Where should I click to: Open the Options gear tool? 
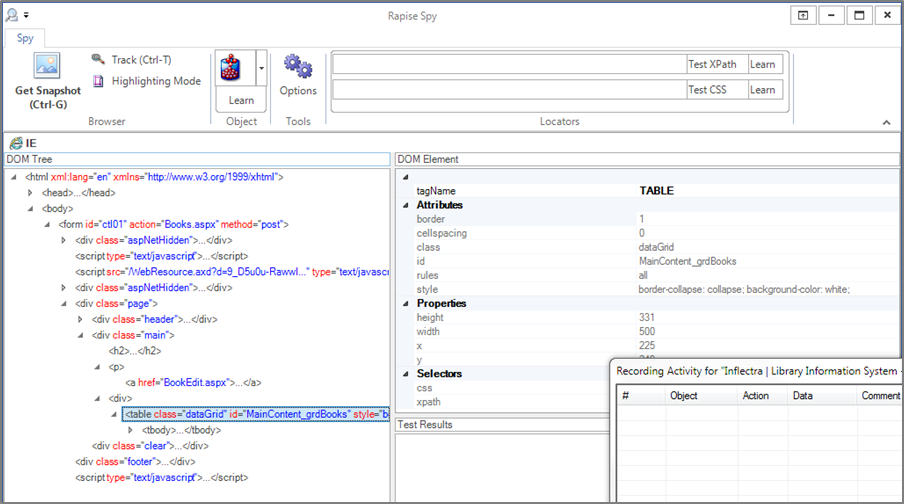pos(298,67)
